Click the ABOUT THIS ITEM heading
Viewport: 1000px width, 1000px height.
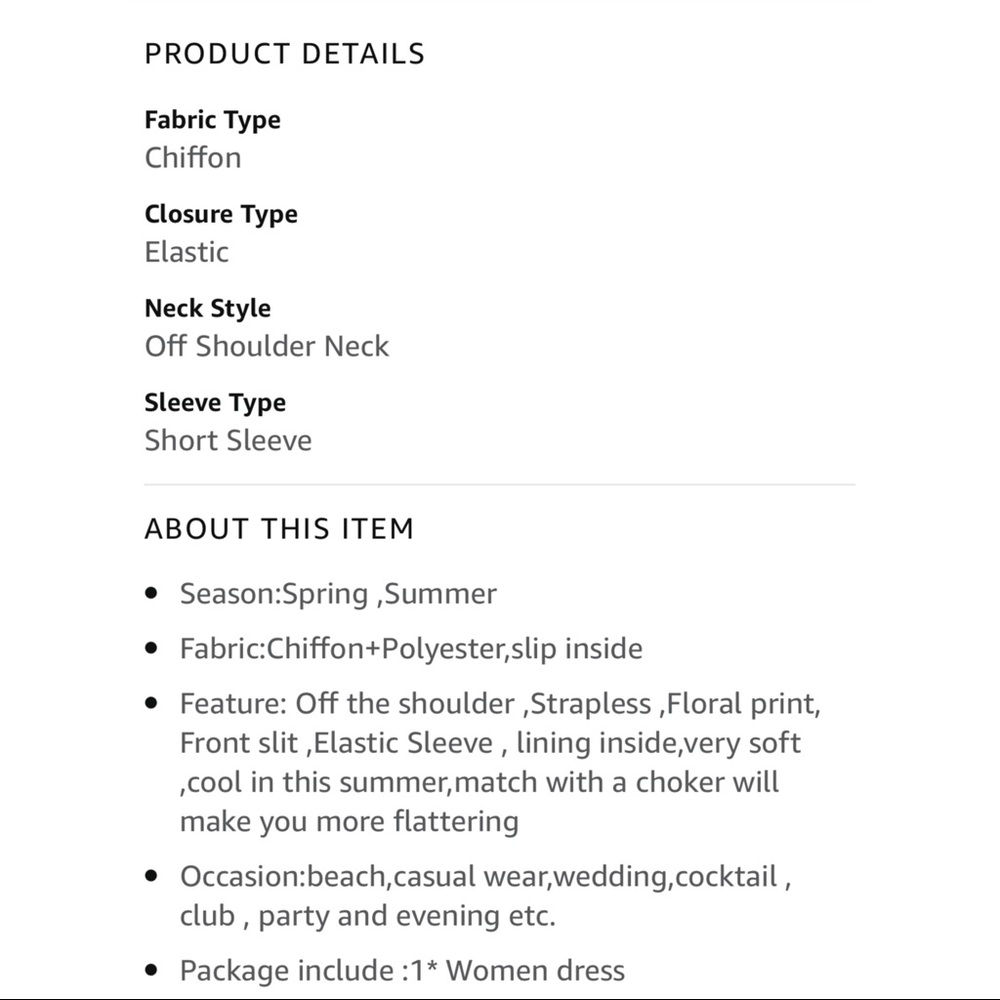click(279, 529)
